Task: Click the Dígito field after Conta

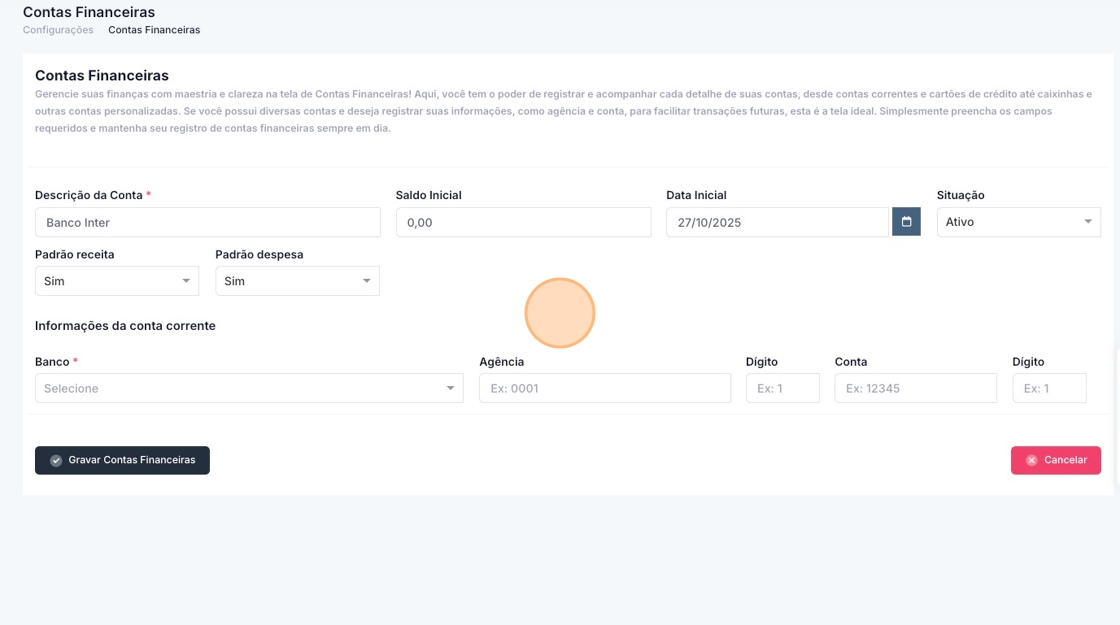Action: click(1049, 388)
